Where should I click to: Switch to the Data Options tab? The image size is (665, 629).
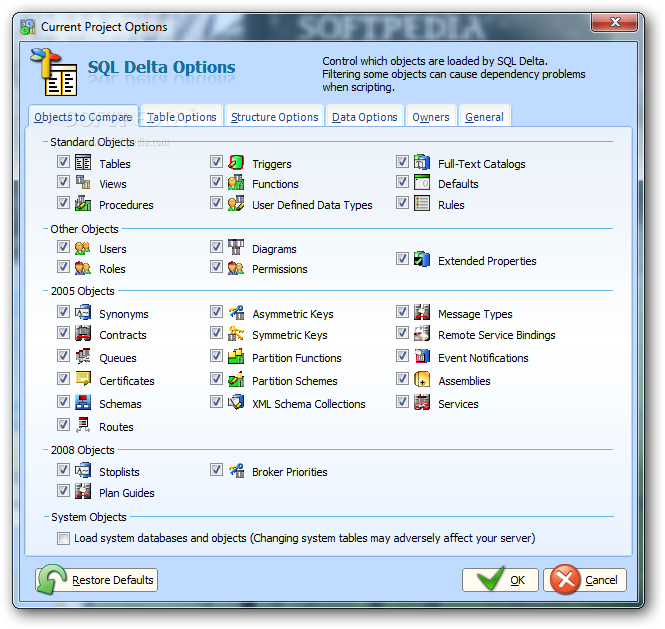pyautogui.click(x=364, y=117)
